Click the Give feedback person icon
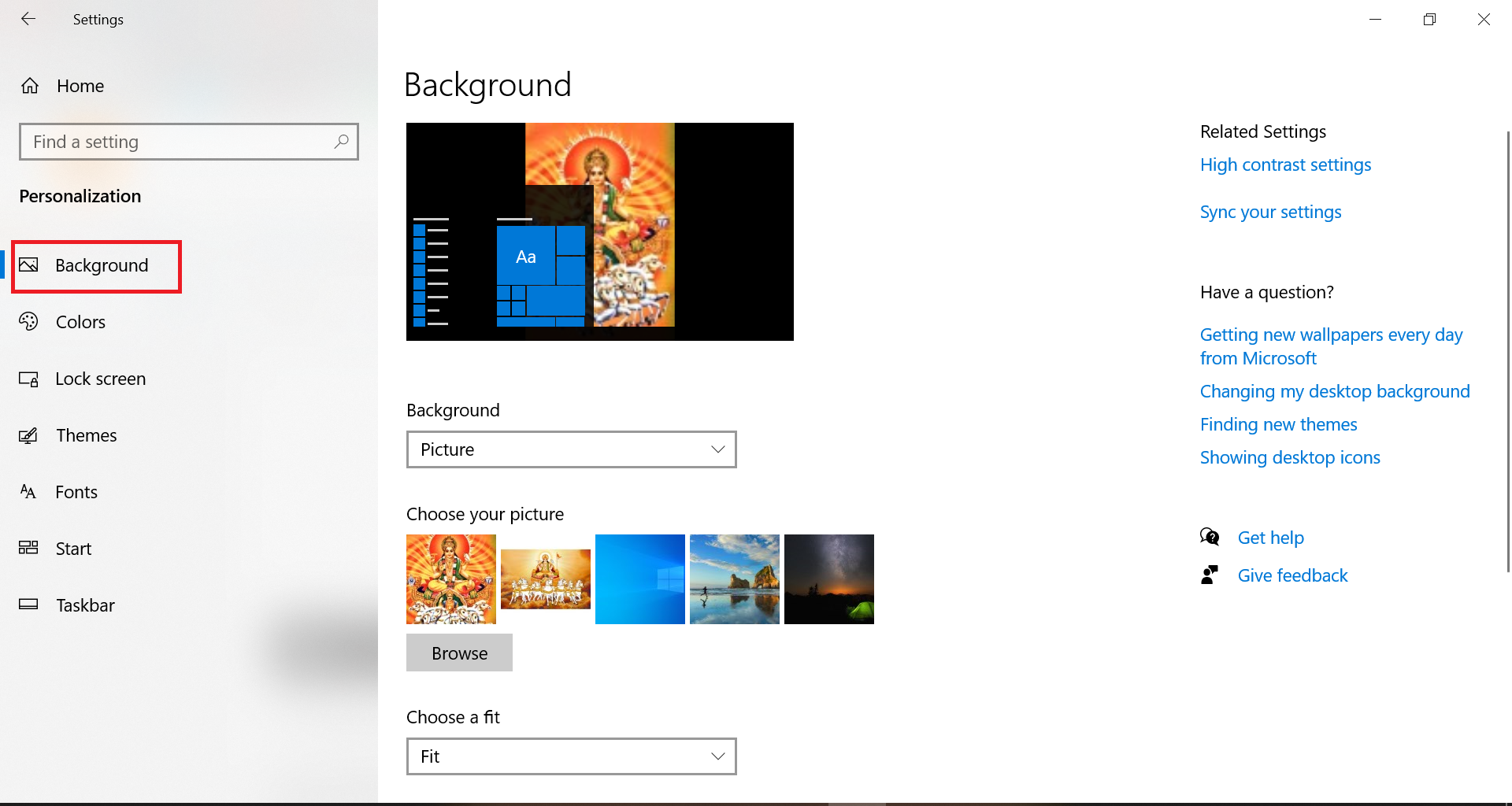The width and height of the screenshot is (1512, 806). (1210, 575)
